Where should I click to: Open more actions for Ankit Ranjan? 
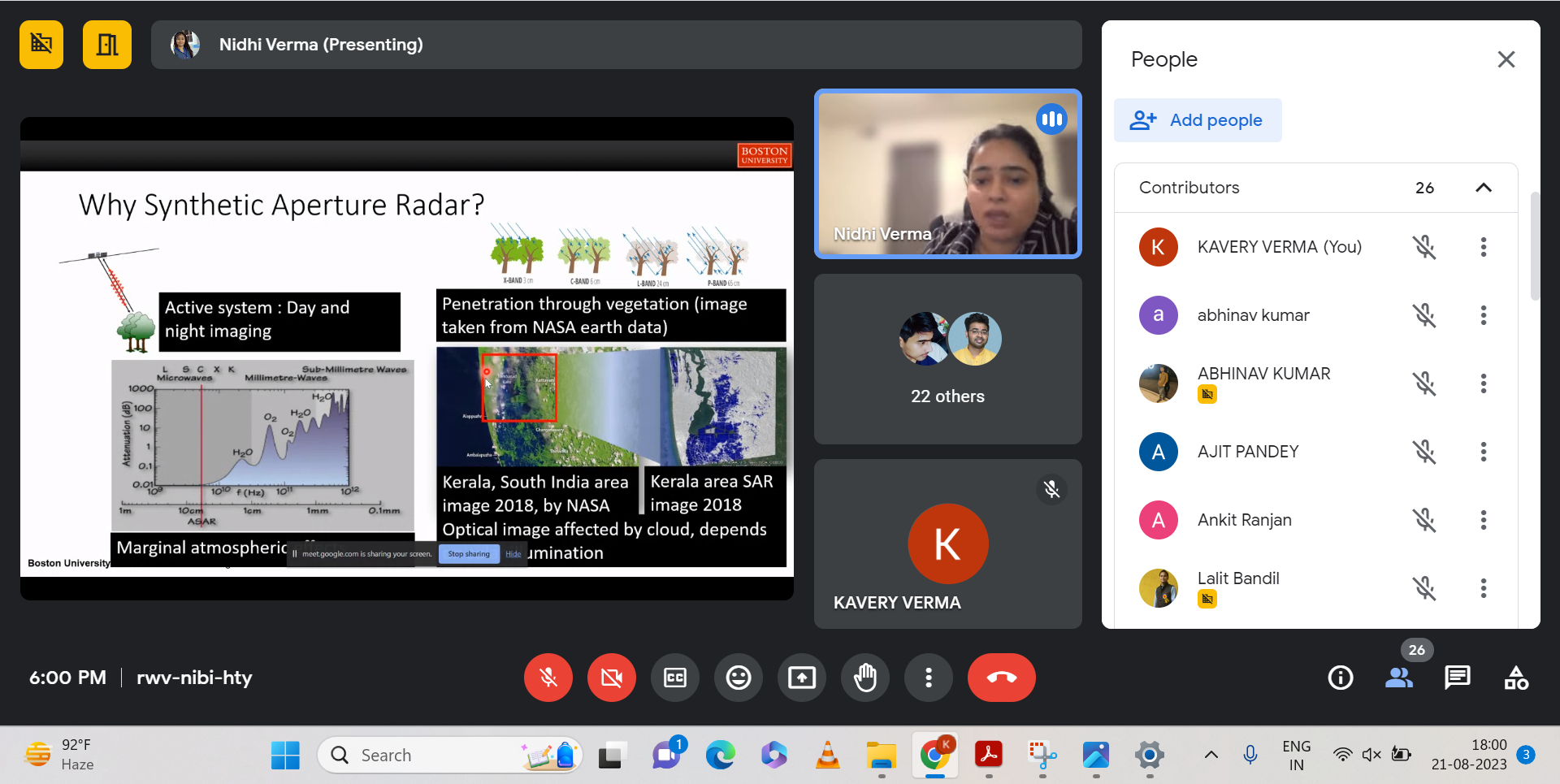pos(1483,520)
